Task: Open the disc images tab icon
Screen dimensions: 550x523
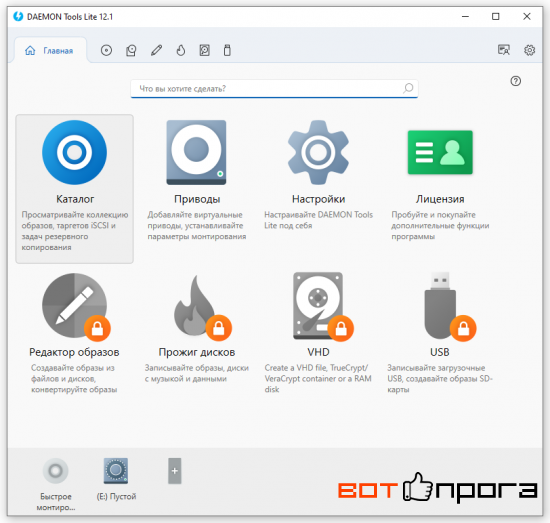Action: (x=106, y=51)
